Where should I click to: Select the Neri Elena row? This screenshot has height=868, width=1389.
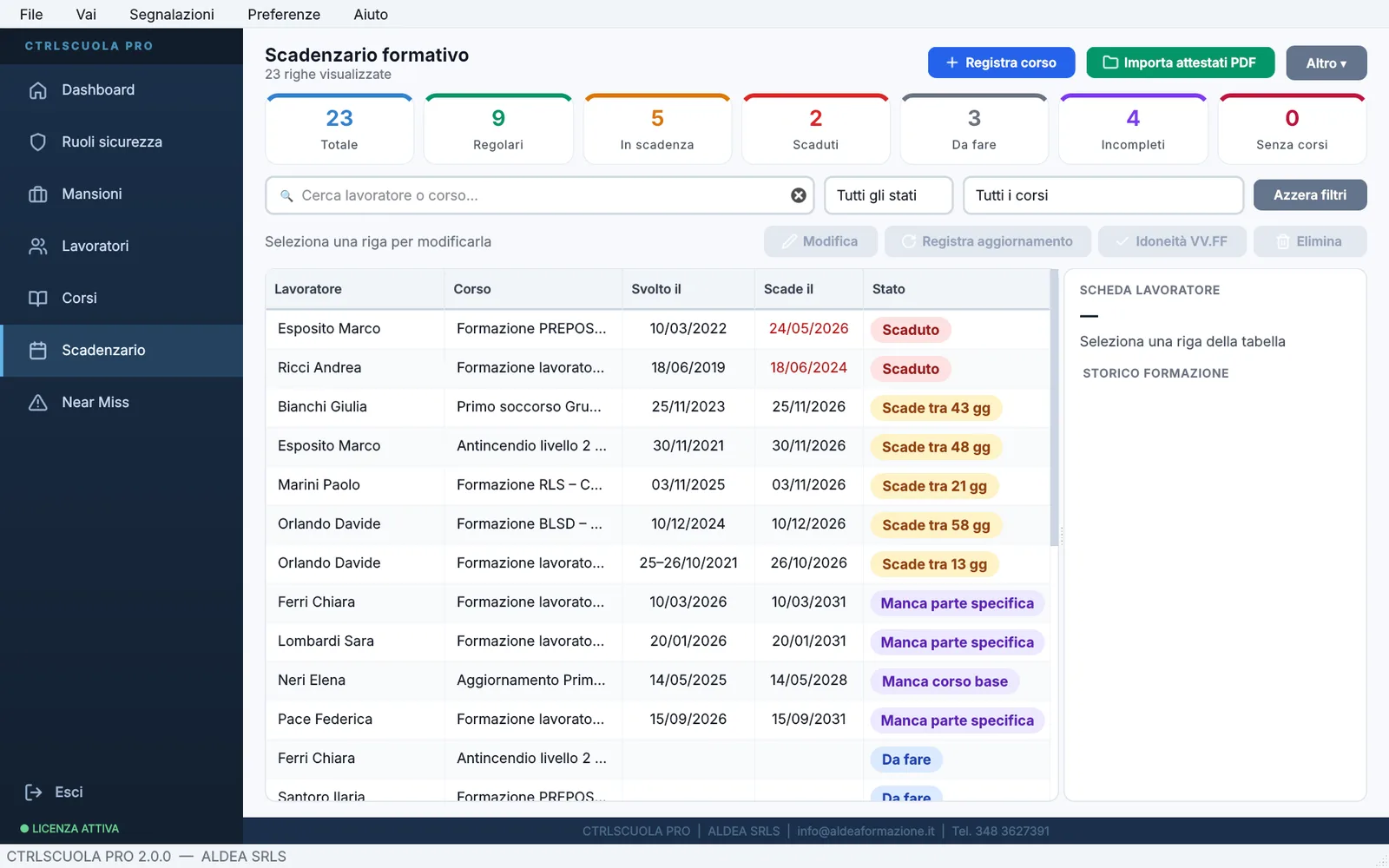point(658,681)
